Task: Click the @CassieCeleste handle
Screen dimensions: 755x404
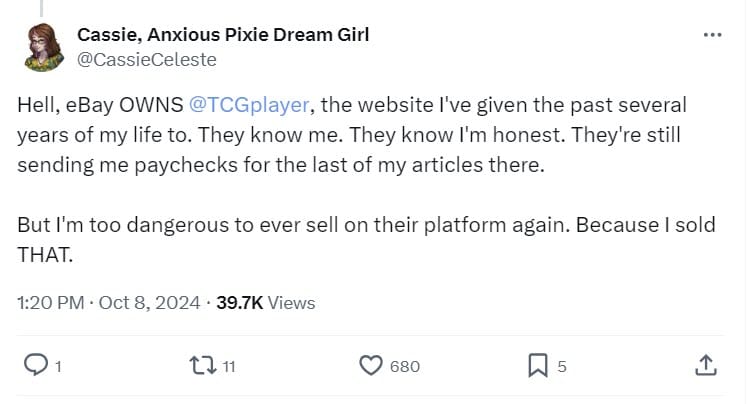Action: [x=146, y=59]
